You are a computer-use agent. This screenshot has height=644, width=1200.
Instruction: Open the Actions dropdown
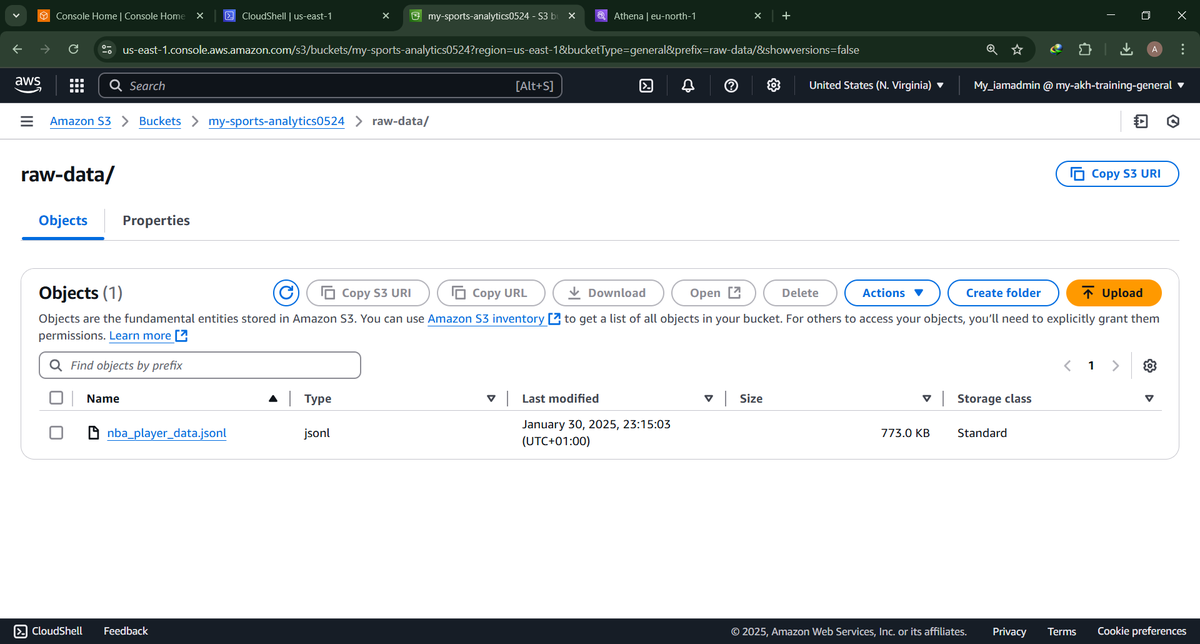click(x=893, y=293)
